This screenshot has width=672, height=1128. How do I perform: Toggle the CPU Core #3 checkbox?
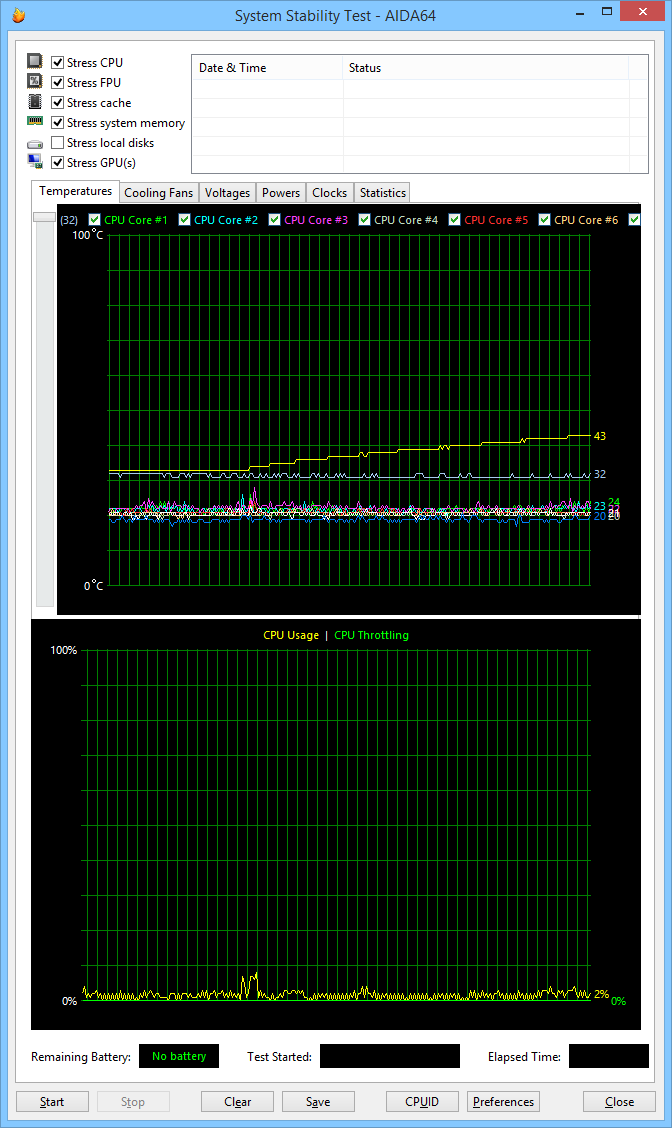point(274,219)
